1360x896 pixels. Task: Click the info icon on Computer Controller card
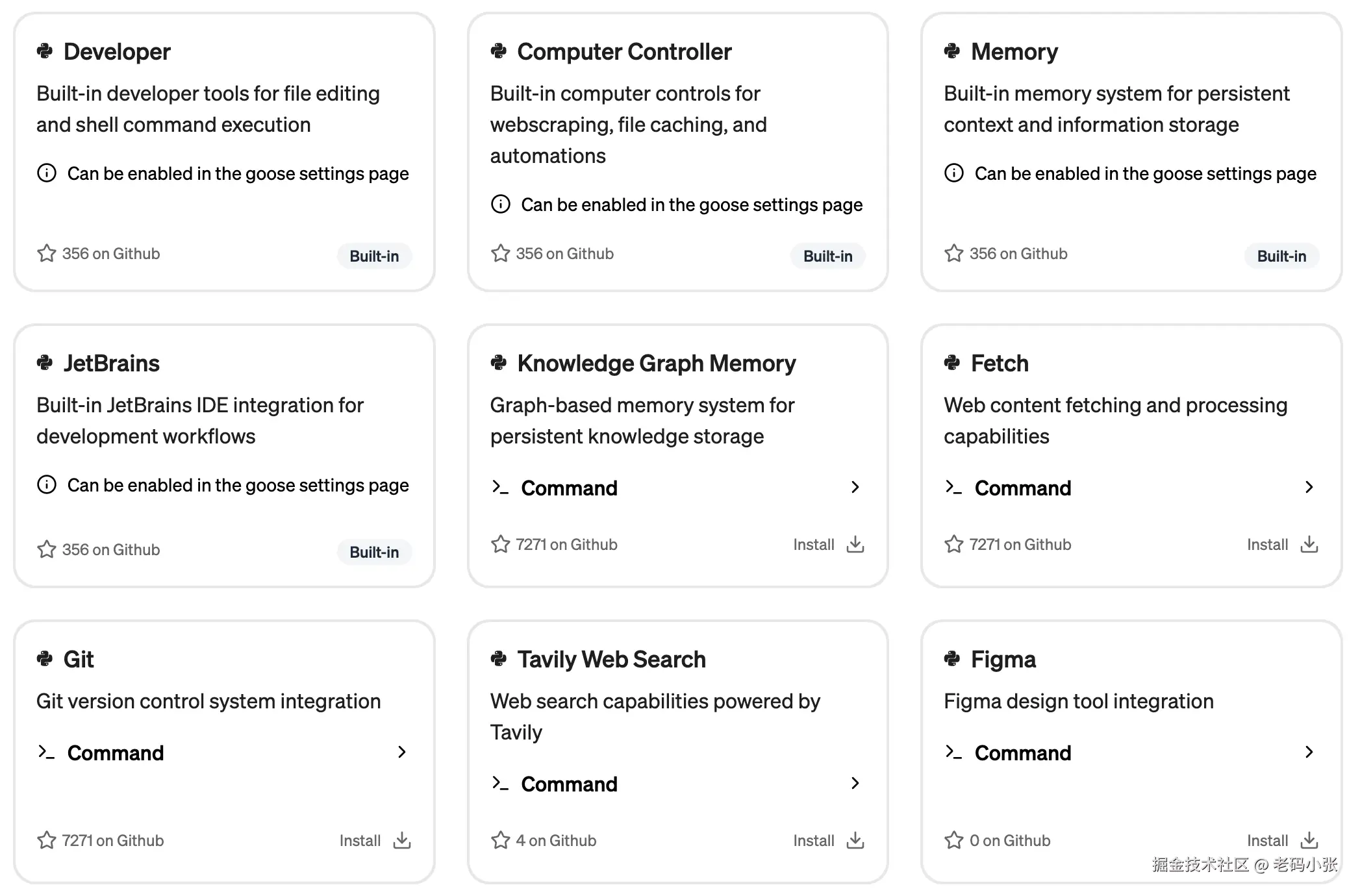pos(500,205)
